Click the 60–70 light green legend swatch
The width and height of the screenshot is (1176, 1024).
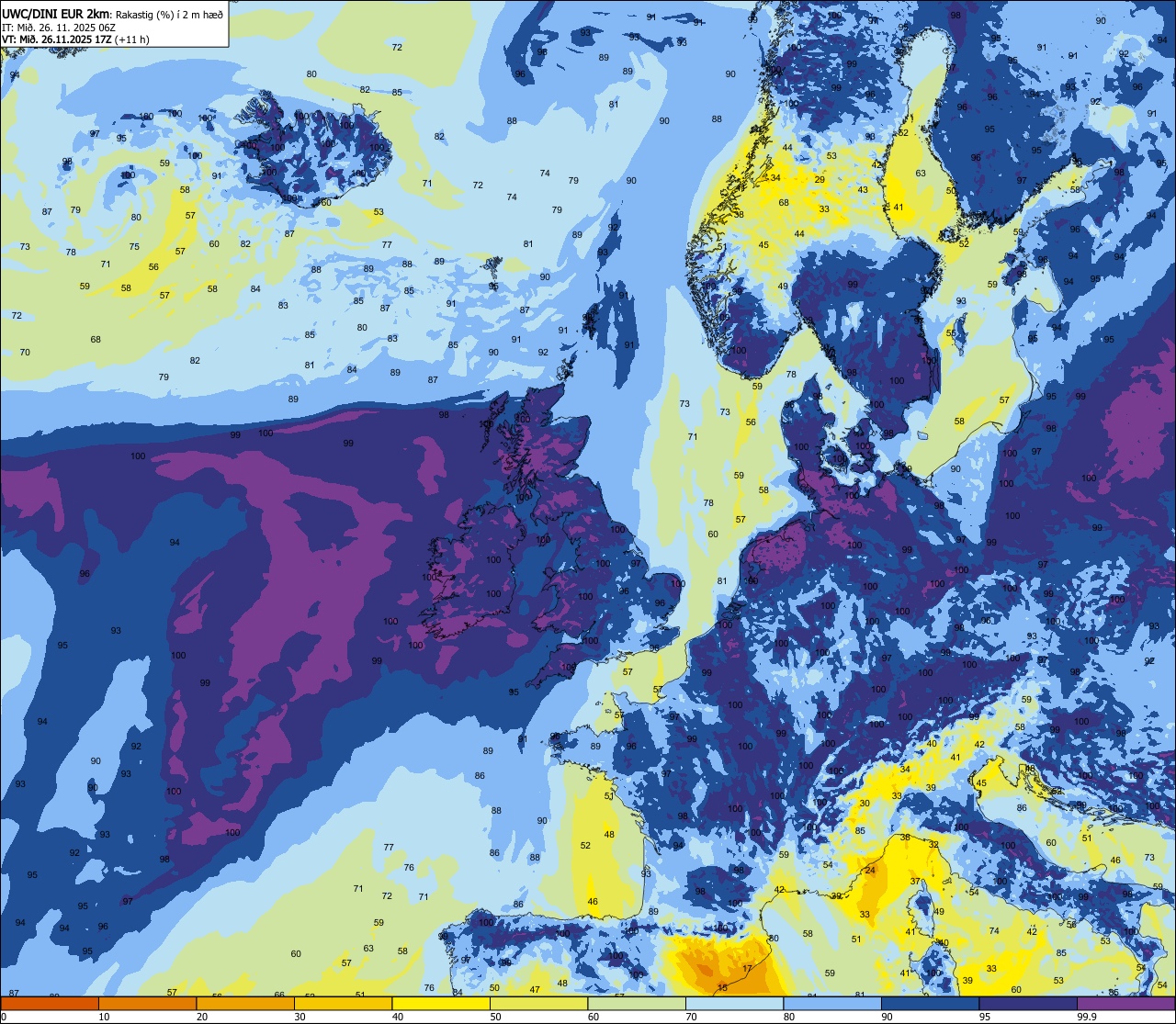pos(637,1004)
